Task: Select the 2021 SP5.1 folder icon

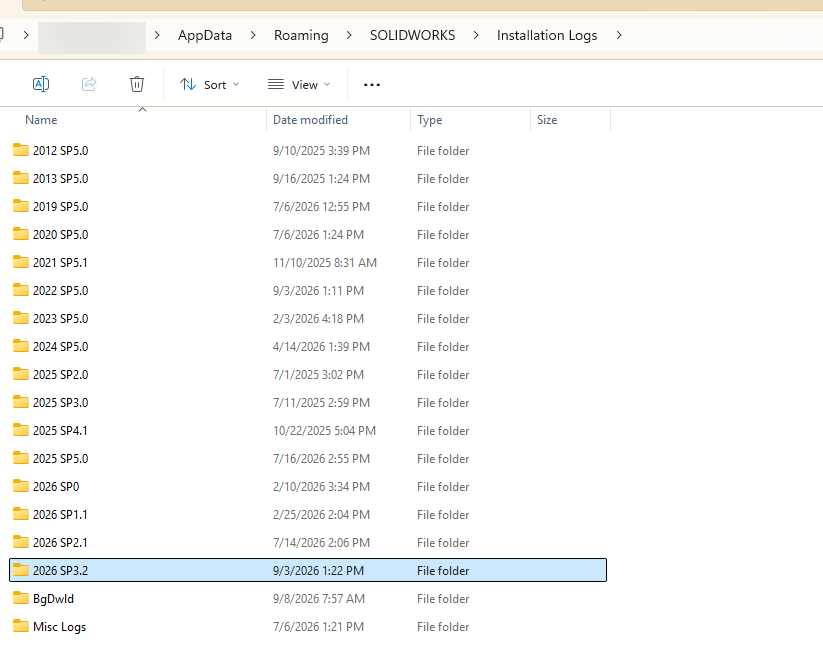Action: tap(21, 262)
